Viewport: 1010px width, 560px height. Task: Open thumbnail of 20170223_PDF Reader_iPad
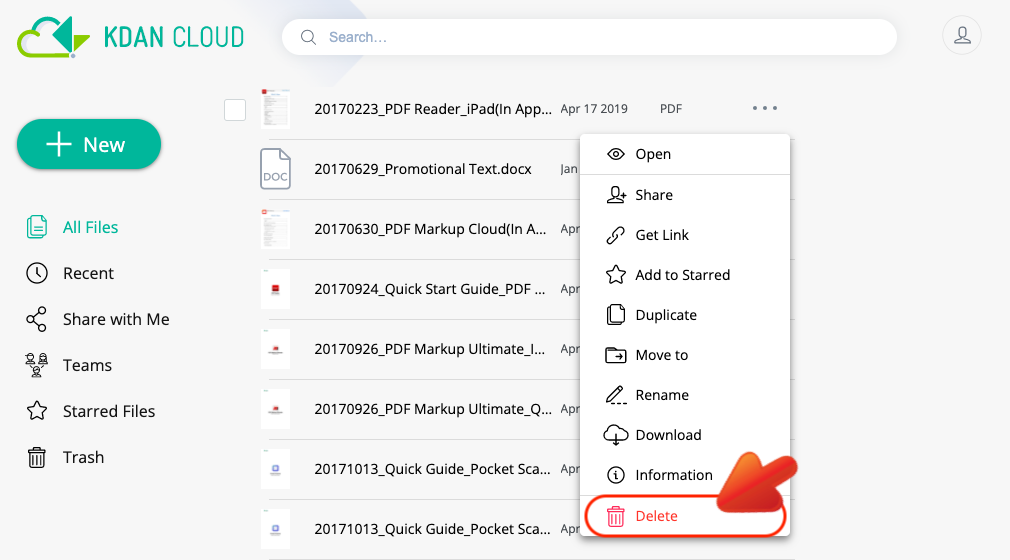(x=276, y=108)
